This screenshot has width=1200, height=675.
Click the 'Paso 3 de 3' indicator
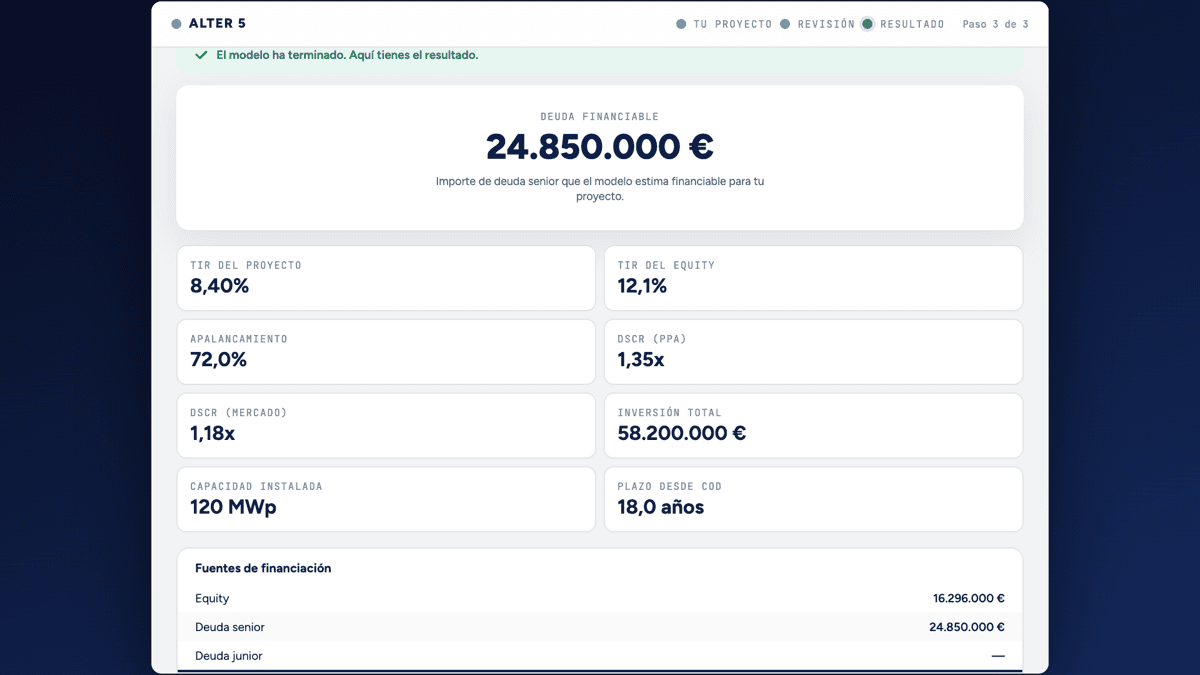(995, 24)
